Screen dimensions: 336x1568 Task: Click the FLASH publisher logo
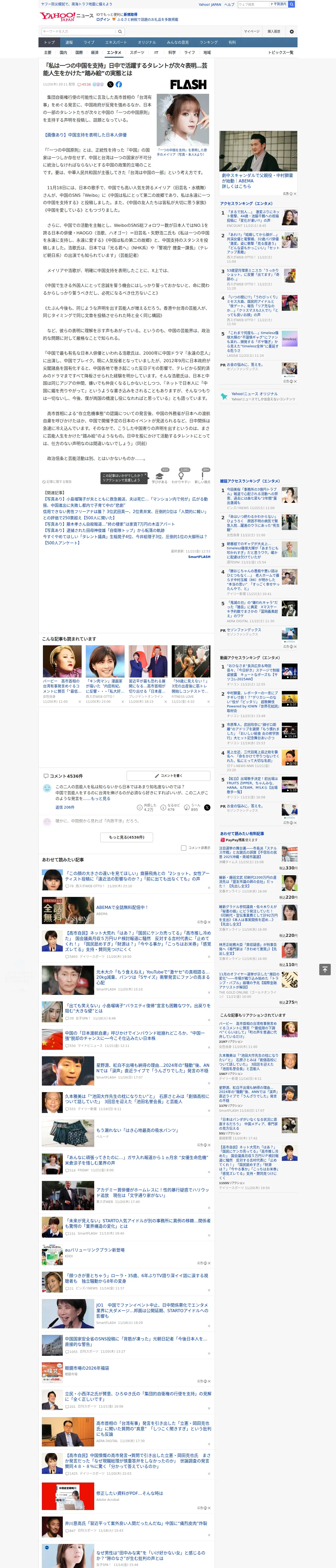click(188, 85)
